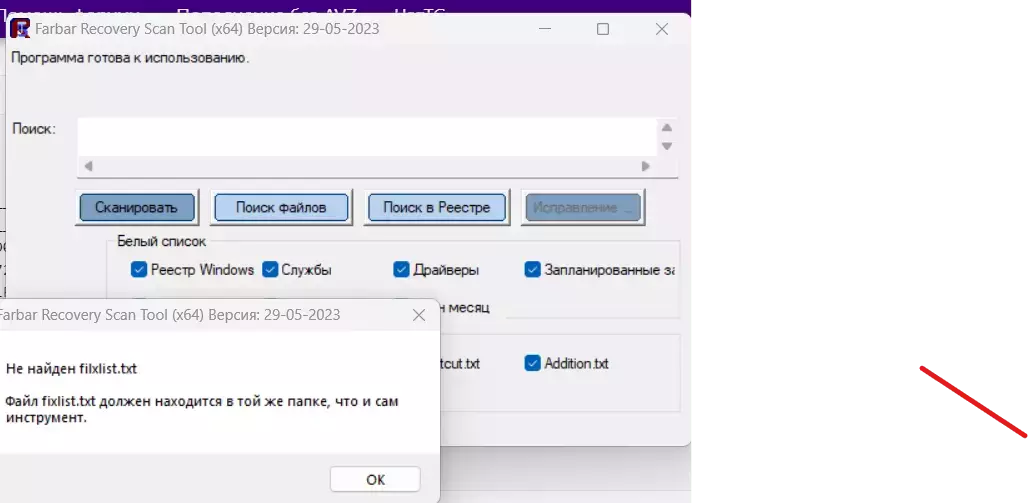This screenshot has width=1028, height=503.
Task: Start Поиск в Реестре
Action: pyautogui.click(x=437, y=208)
